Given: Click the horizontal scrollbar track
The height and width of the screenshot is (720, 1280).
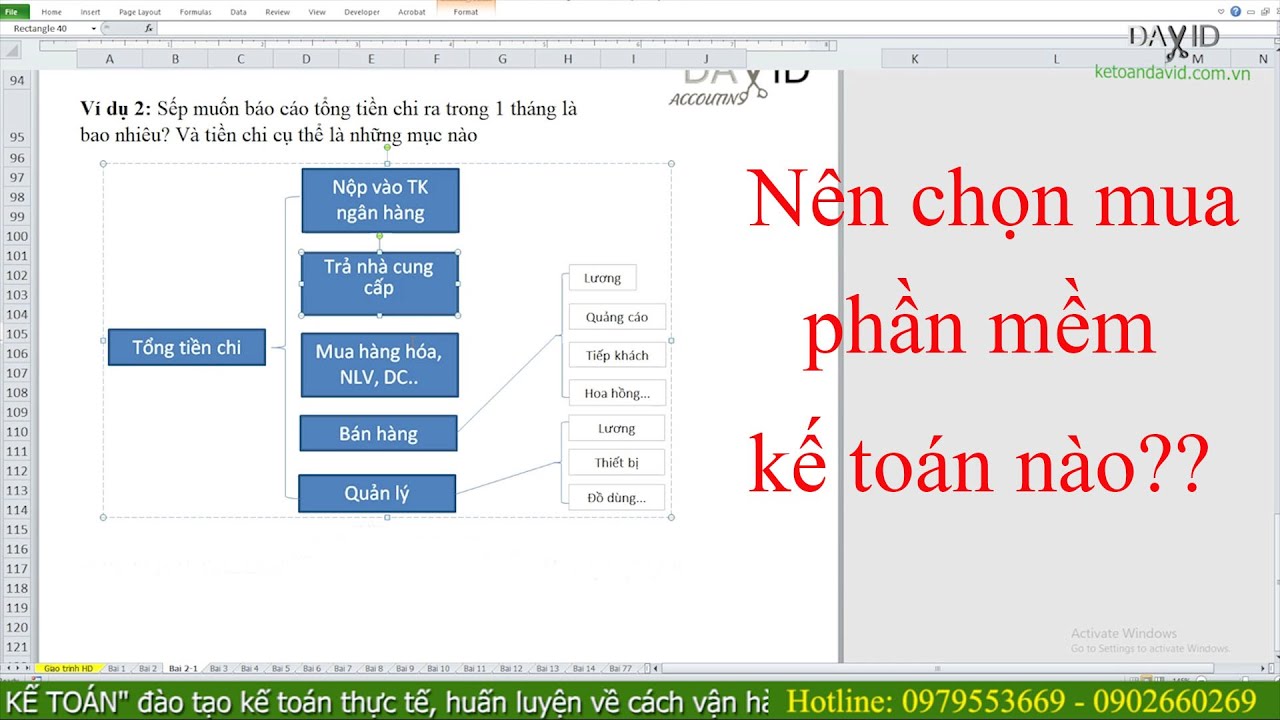Looking at the screenshot, I should tap(960, 668).
